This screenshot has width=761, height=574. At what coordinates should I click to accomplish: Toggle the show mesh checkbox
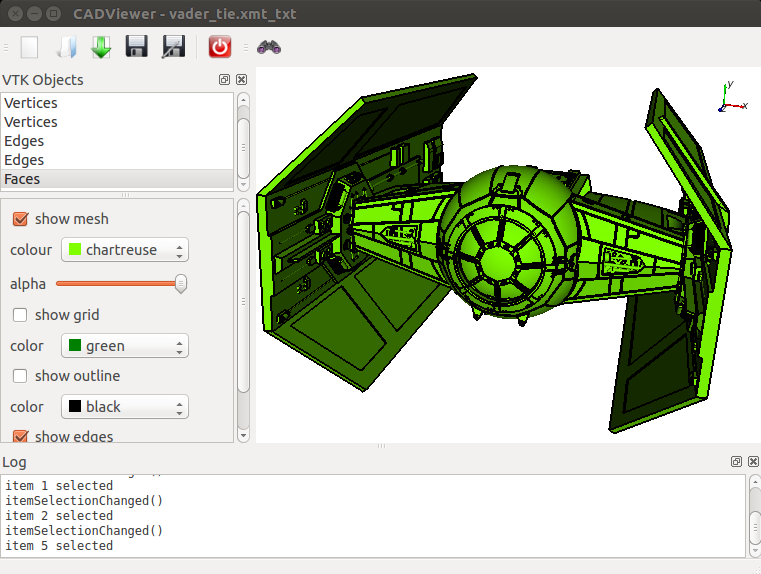pyautogui.click(x=20, y=219)
